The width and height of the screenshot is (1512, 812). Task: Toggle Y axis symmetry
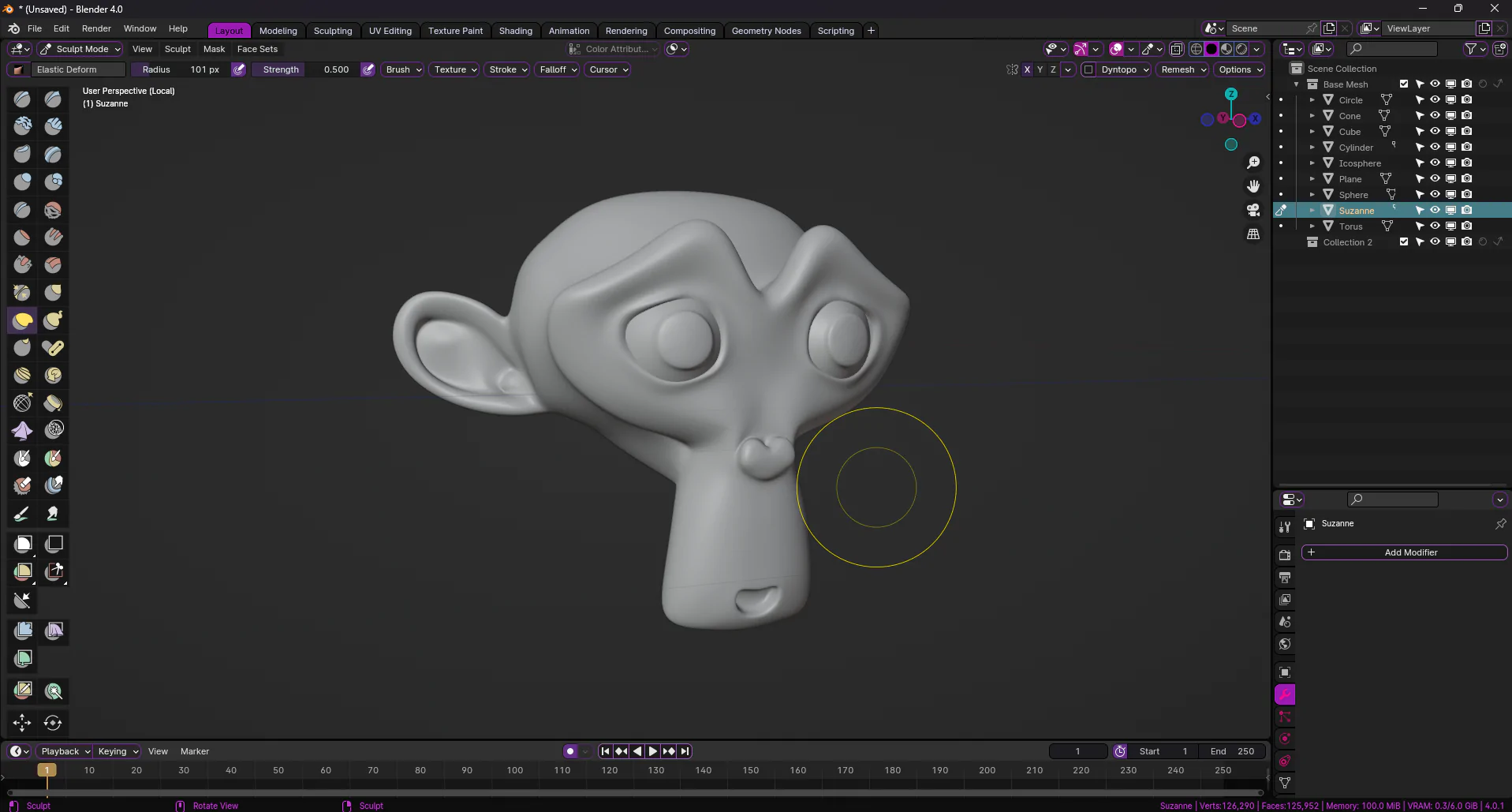tap(1040, 69)
